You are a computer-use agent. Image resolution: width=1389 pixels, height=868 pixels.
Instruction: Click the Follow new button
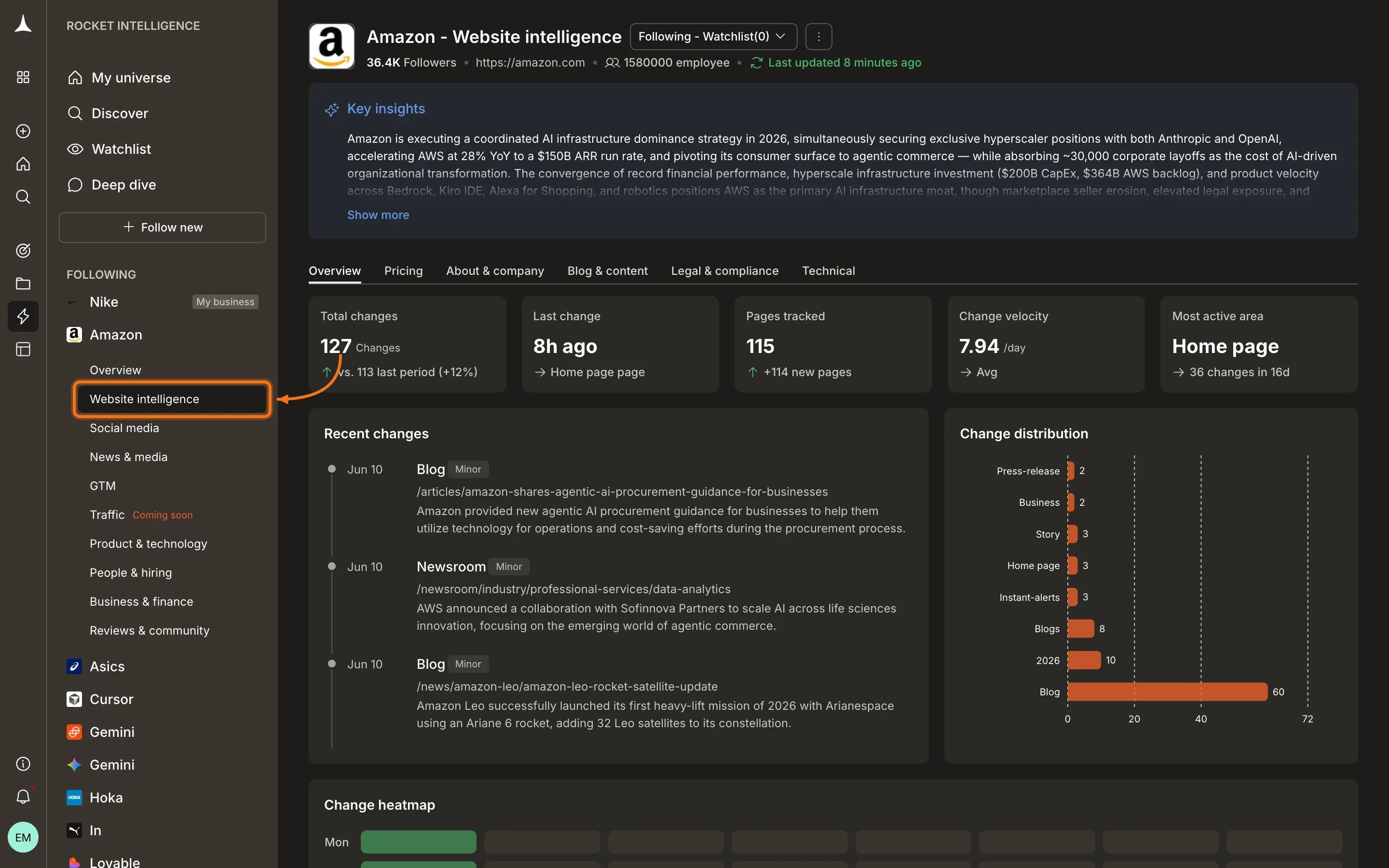pyautogui.click(x=163, y=227)
